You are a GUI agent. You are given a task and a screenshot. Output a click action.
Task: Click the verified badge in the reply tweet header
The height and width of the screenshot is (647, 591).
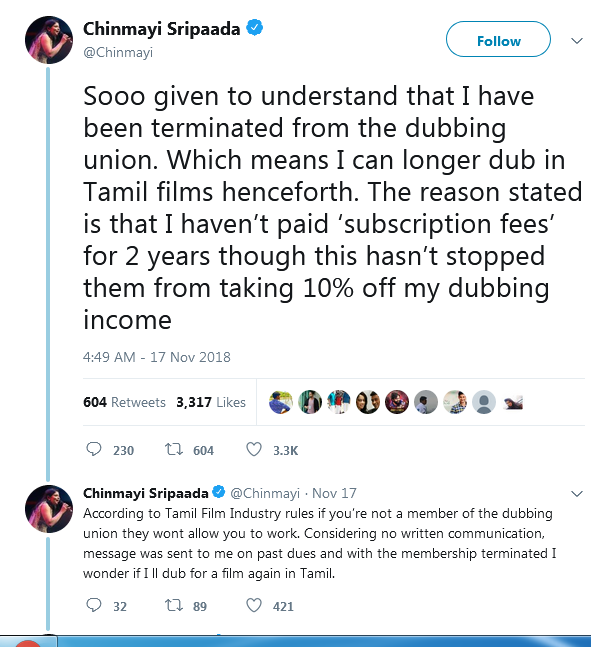click(218, 492)
